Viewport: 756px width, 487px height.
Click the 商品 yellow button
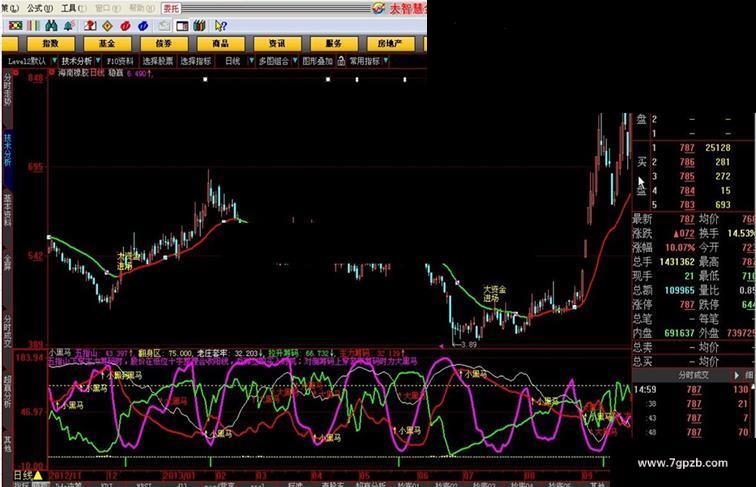pyautogui.click(x=220, y=43)
